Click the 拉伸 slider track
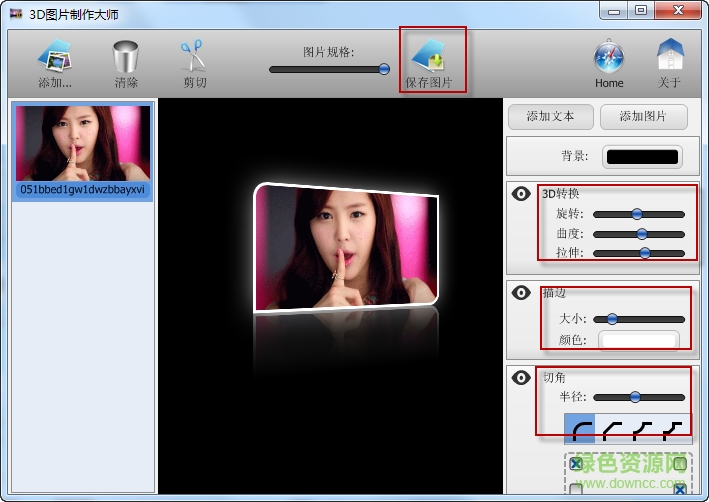The image size is (709, 502). point(638,253)
